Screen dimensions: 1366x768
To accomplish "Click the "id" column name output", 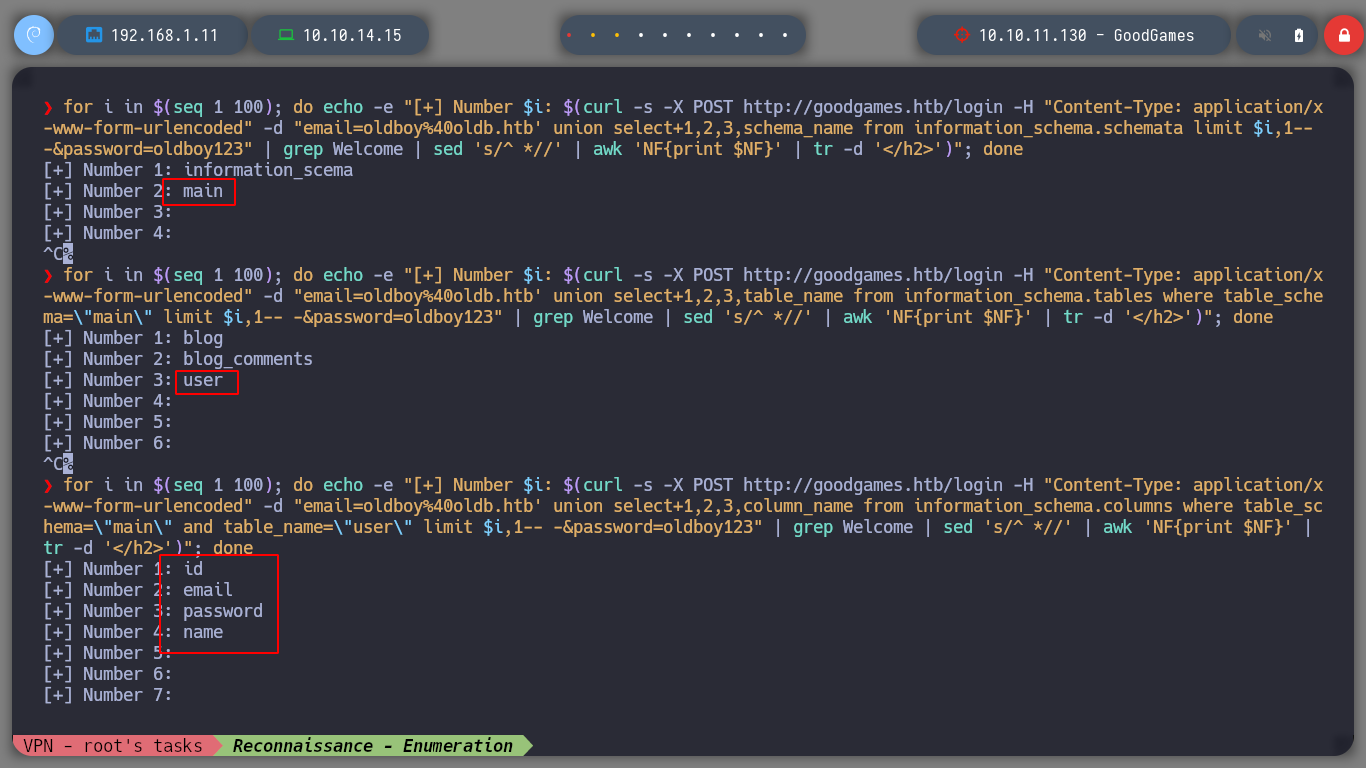I will (x=193, y=569).
